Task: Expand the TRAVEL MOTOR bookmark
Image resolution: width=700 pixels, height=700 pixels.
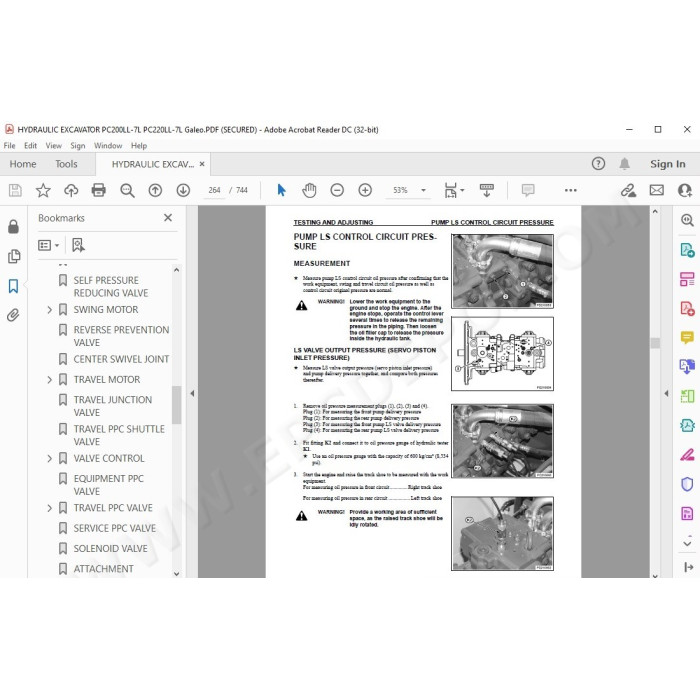Action: [x=50, y=379]
